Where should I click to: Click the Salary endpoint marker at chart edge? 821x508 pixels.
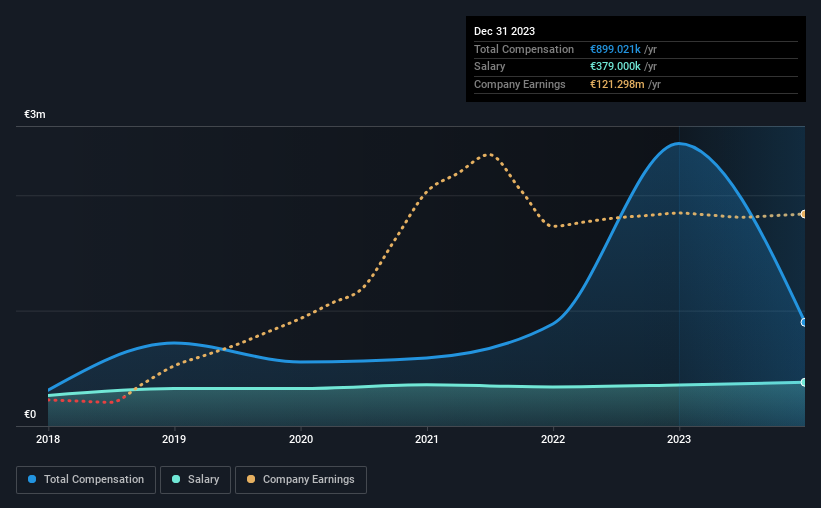coord(804,382)
